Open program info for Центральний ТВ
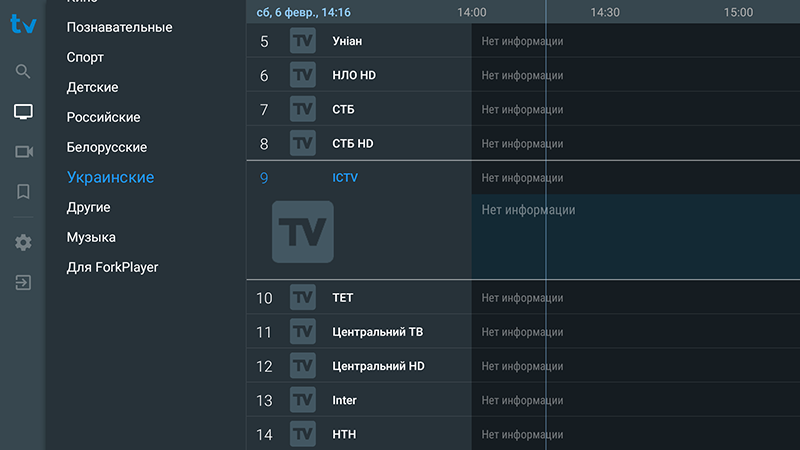The width and height of the screenshot is (800, 450). [636, 332]
